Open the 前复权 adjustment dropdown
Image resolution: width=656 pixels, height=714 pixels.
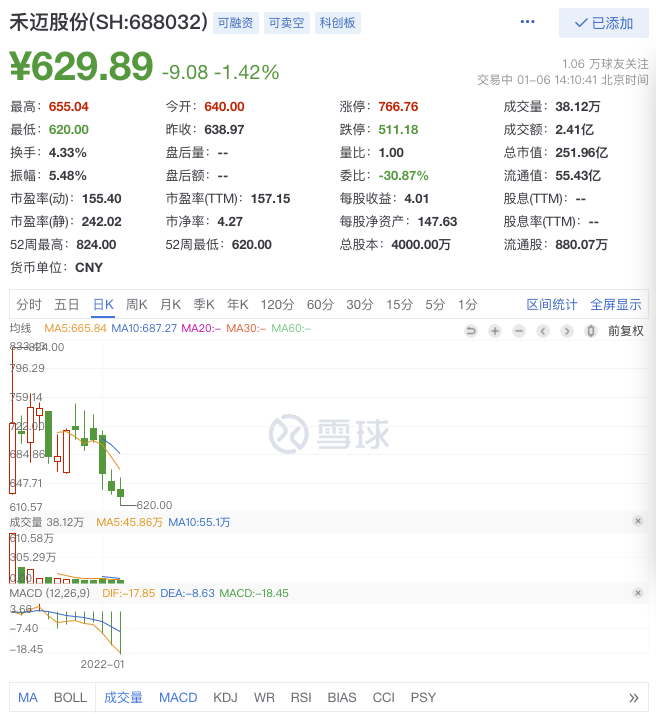(x=626, y=331)
